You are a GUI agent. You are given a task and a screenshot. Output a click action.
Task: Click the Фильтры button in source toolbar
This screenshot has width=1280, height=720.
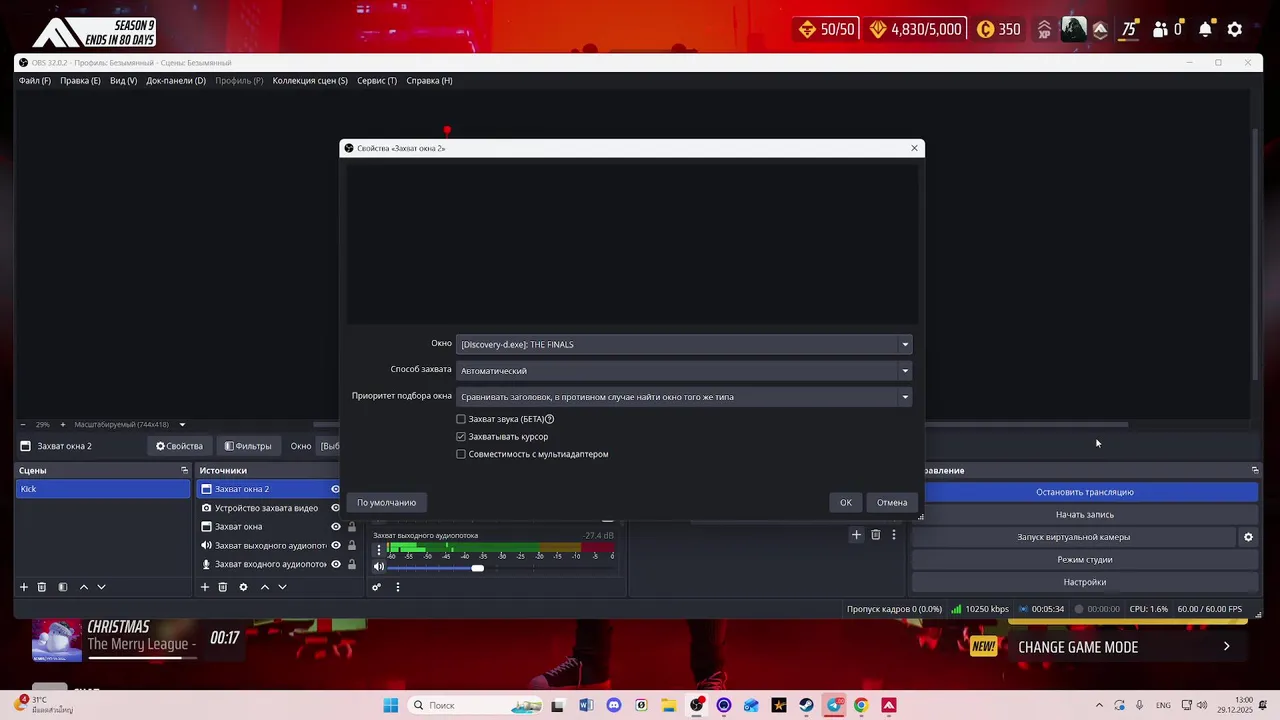[x=248, y=446]
